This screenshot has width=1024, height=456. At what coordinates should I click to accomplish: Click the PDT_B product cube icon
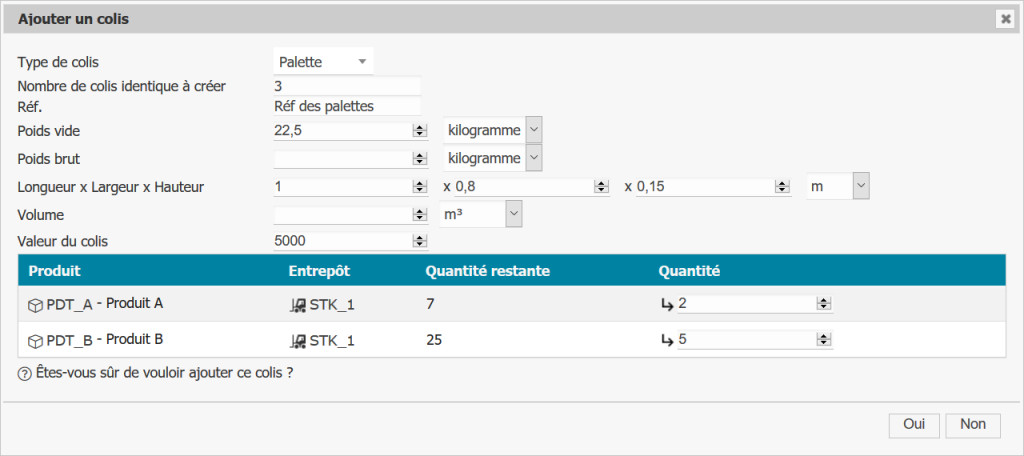(36, 341)
